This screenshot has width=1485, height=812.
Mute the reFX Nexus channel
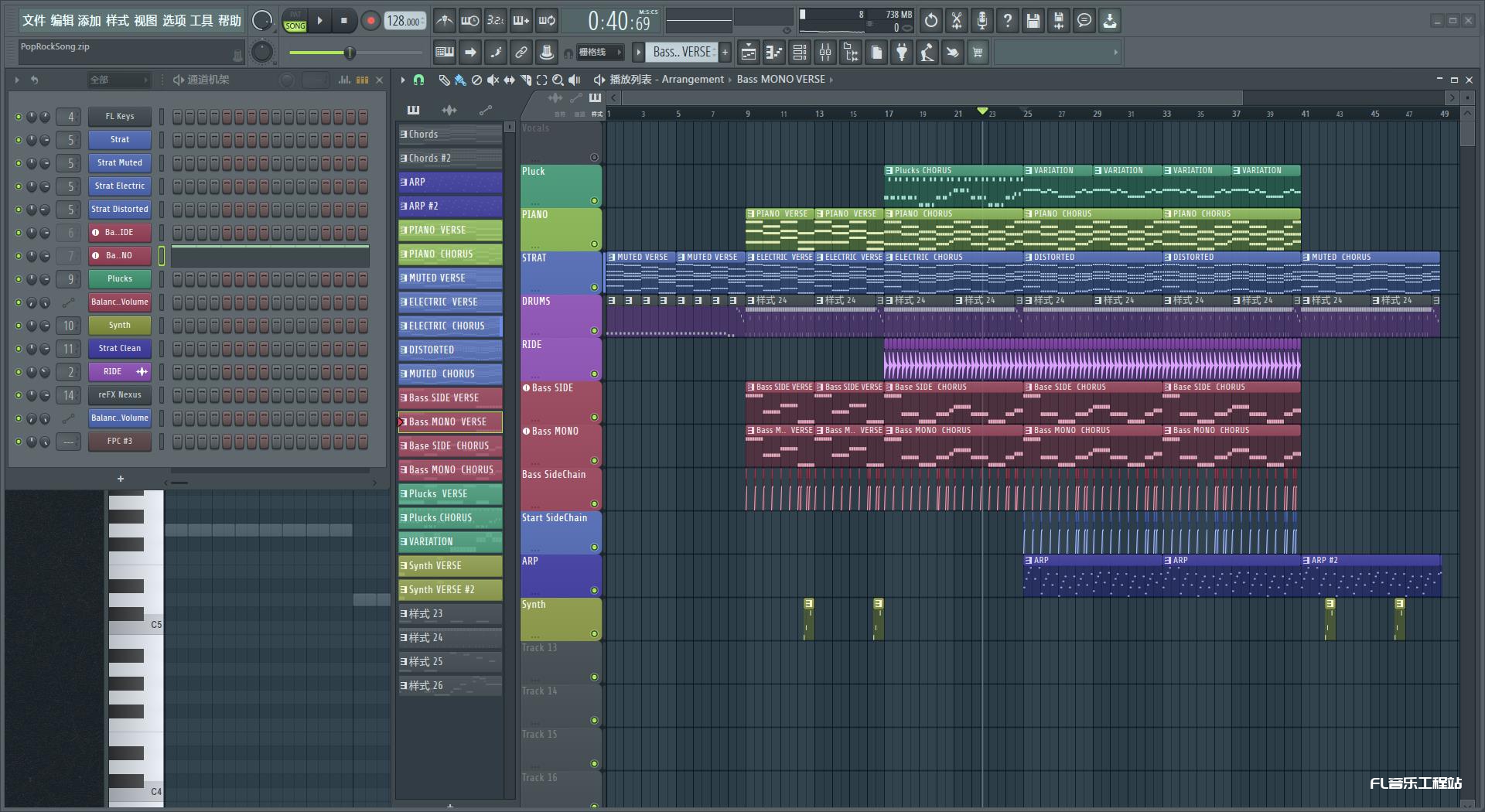19,395
